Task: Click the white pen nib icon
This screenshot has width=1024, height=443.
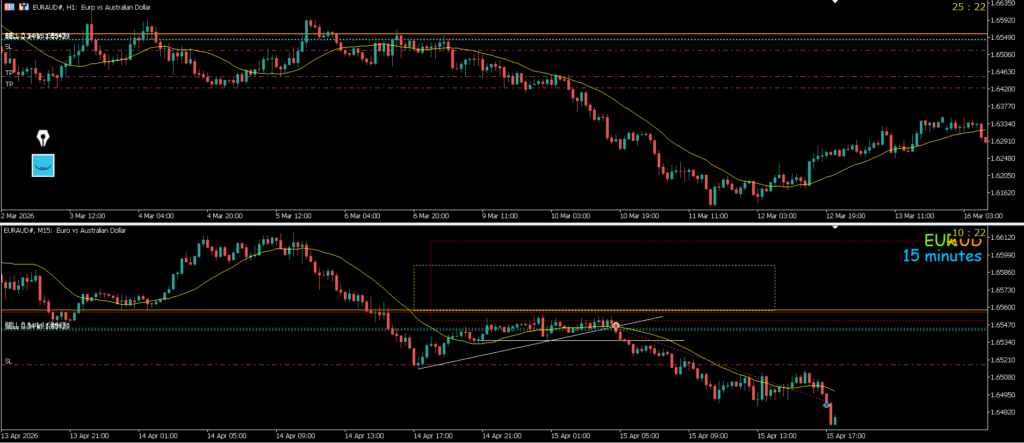Action: (43, 137)
